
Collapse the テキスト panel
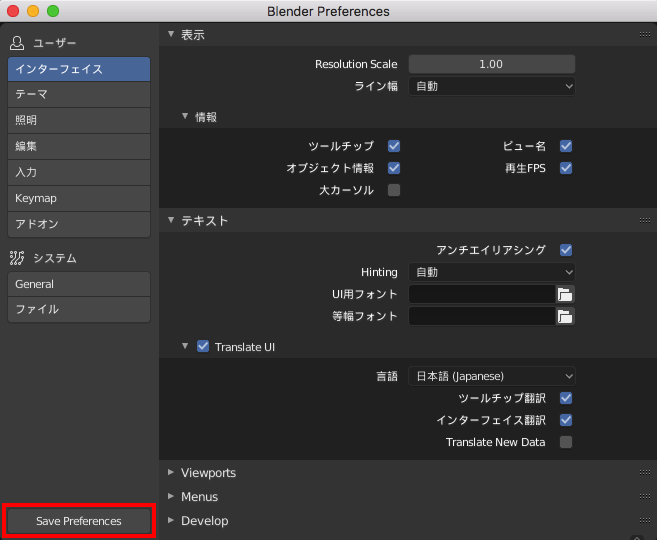click(171, 220)
